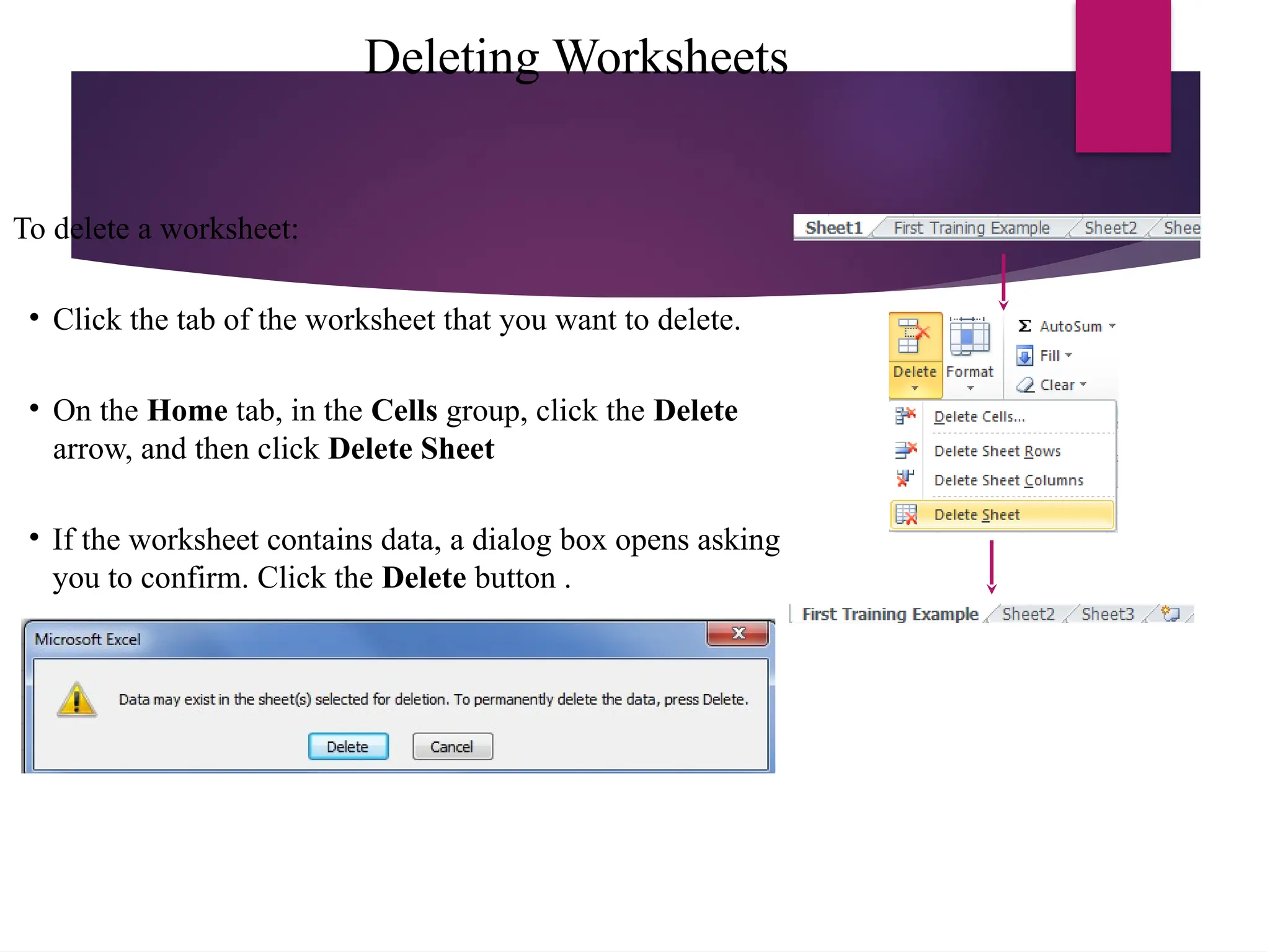Open the AutoSum dropdown arrow
The width and height of the screenshot is (1270, 952).
[1112, 326]
